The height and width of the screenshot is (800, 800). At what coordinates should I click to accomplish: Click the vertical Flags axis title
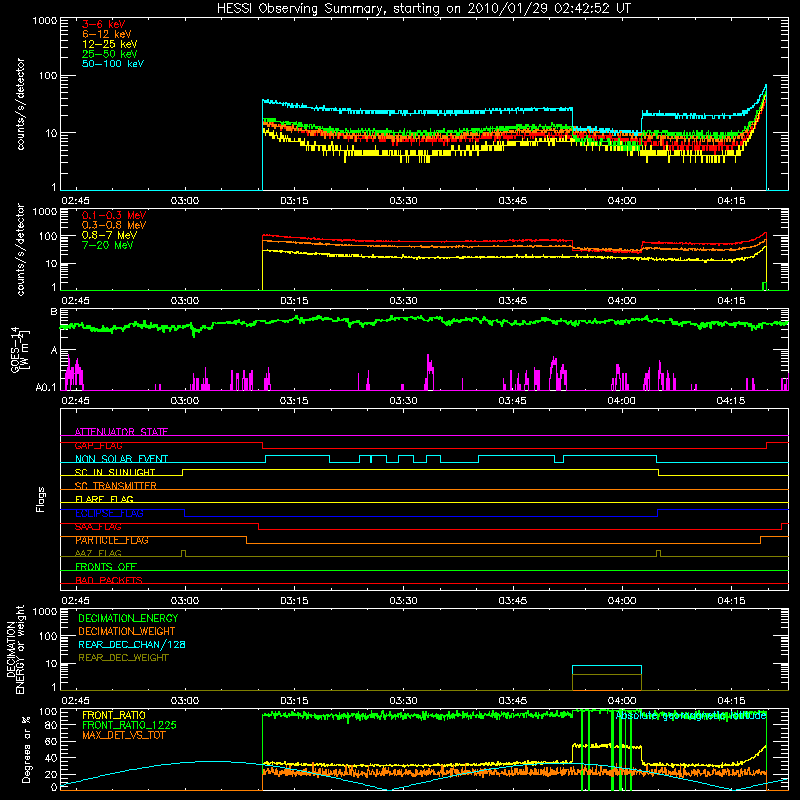(41, 499)
